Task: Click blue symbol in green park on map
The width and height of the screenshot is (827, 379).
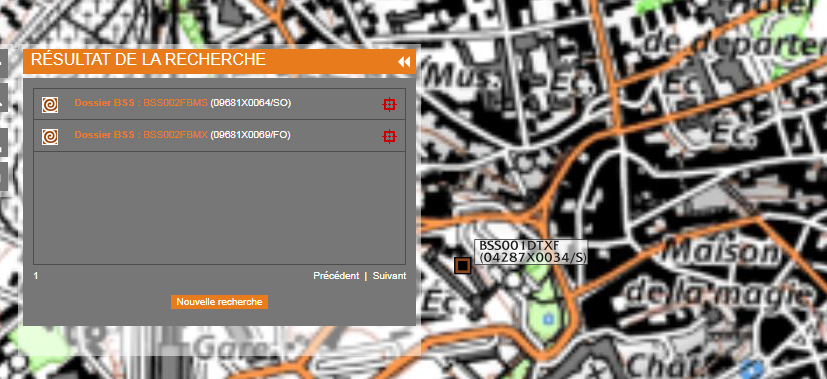Action: pos(548,319)
